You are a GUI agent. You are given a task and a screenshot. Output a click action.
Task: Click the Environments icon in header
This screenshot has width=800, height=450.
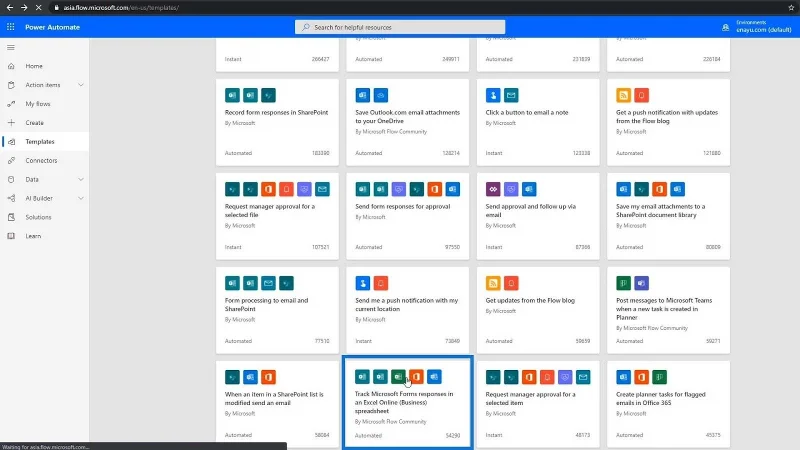(726, 27)
